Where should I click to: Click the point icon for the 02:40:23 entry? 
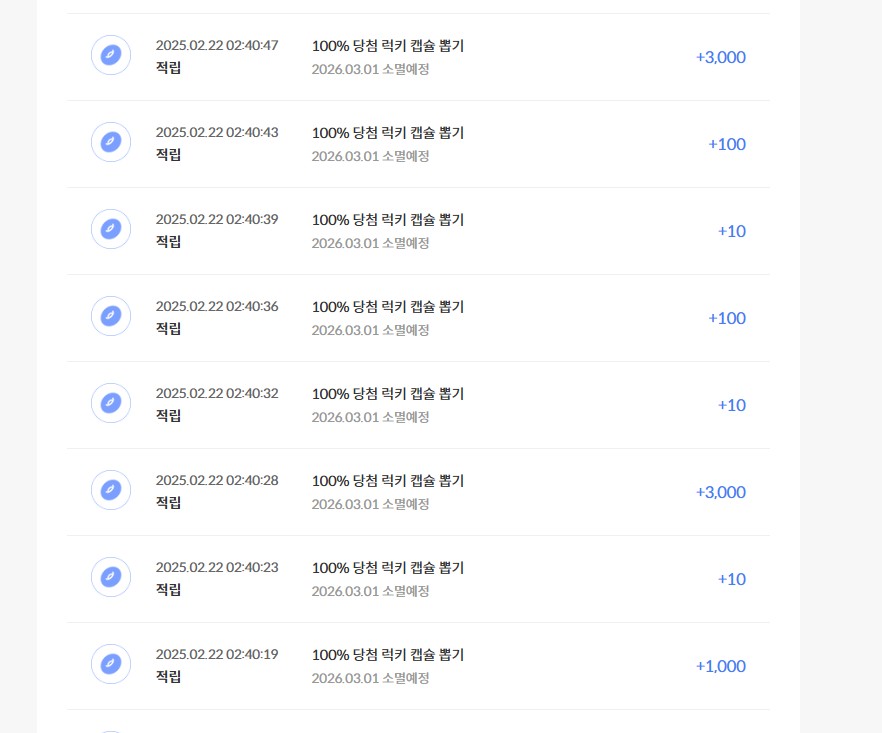click(111, 577)
